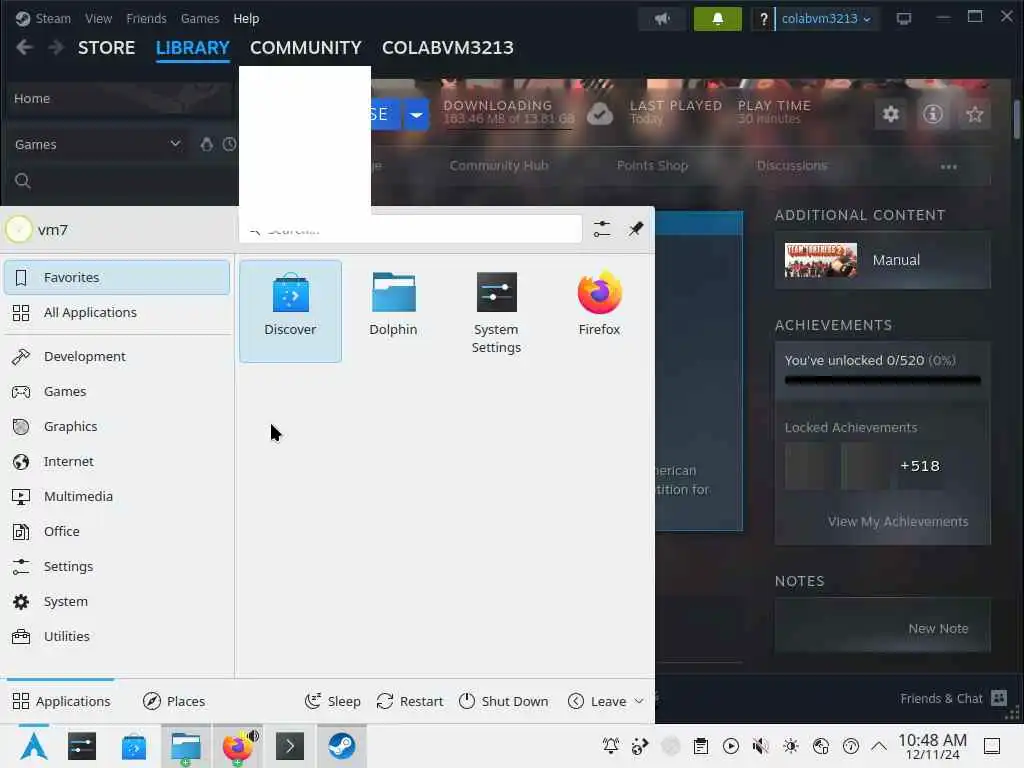Open launcher configure sliders icon
1024x768 pixels.
(x=602, y=229)
